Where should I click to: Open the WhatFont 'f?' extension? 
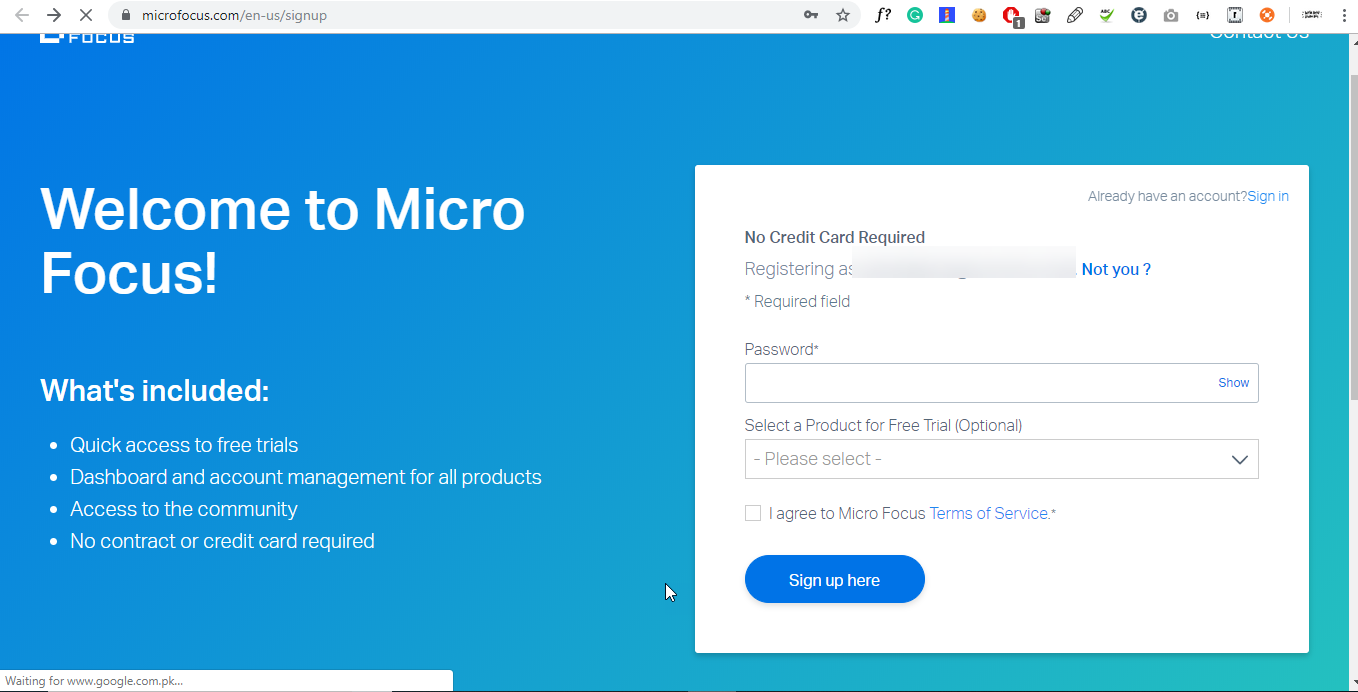click(882, 15)
